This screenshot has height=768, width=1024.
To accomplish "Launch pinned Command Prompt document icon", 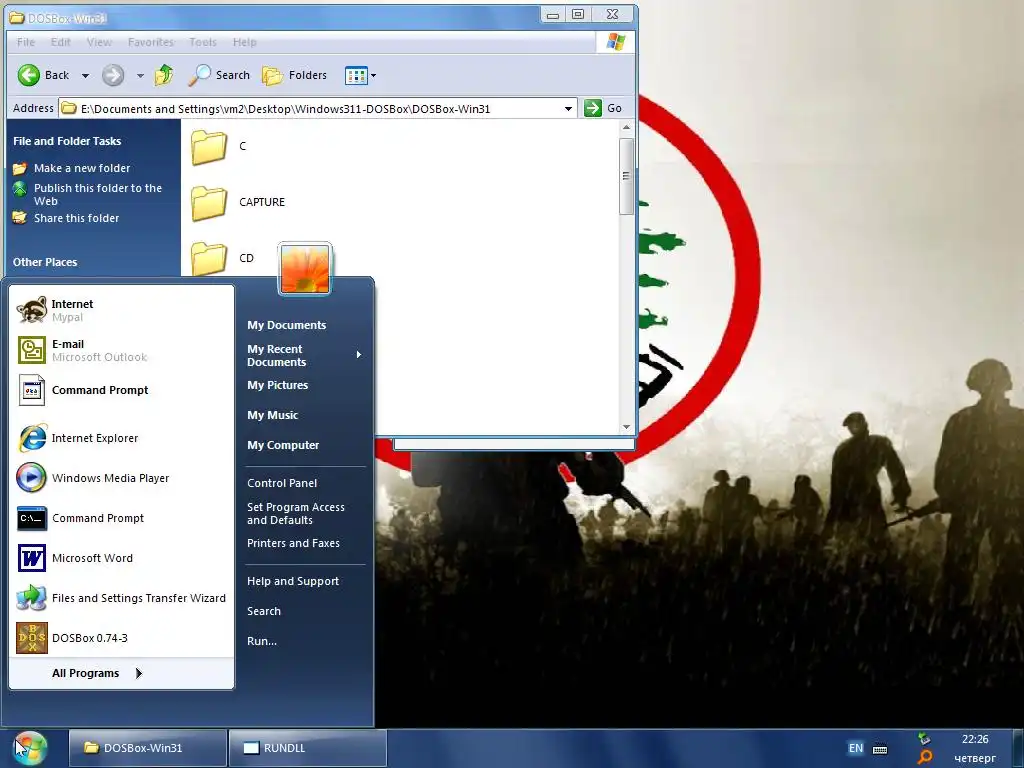I will [31, 390].
